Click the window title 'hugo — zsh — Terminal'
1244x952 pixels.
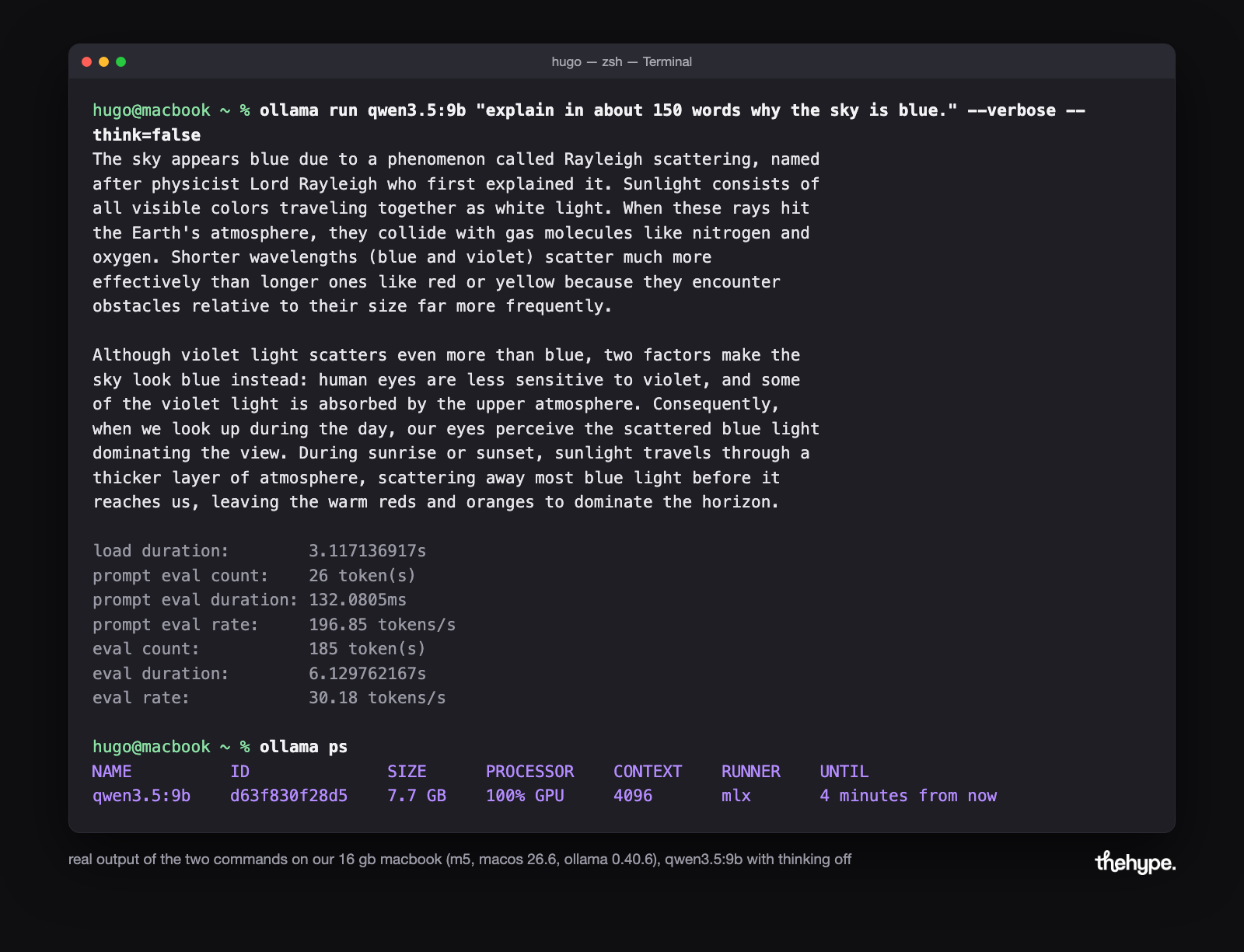coord(622,62)
